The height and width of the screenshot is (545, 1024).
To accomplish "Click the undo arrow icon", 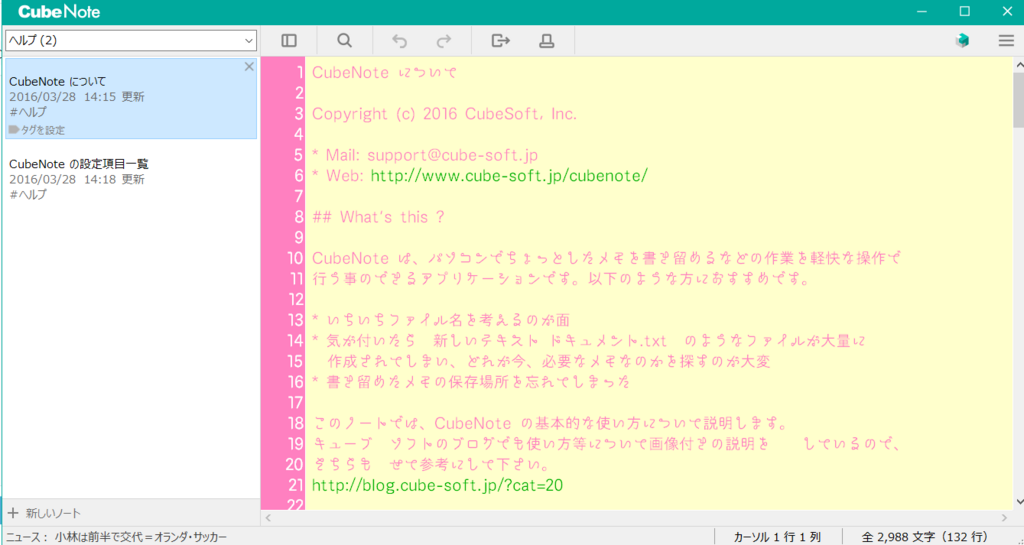I will tap(399, 41).
